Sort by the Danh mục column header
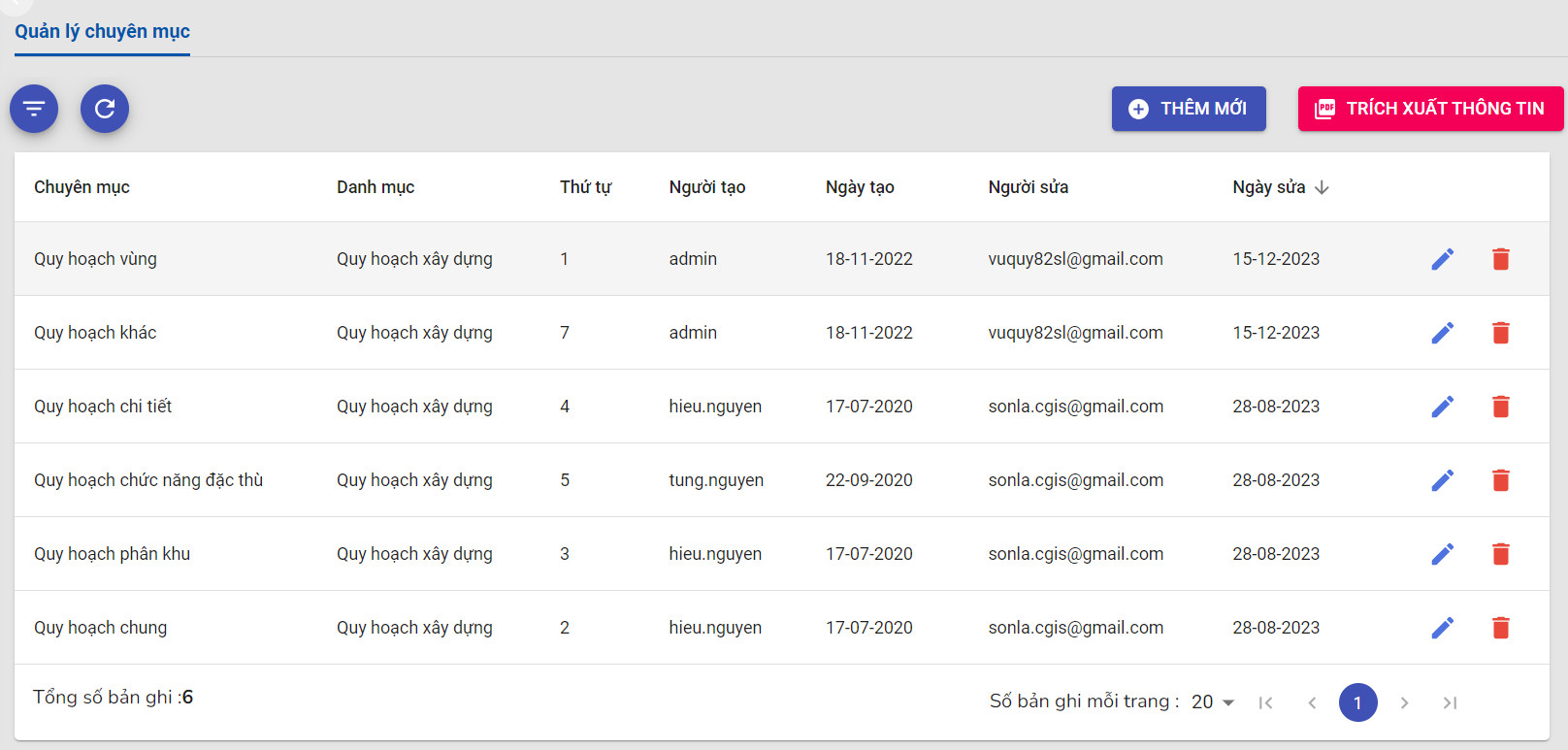 pos(376,187)
